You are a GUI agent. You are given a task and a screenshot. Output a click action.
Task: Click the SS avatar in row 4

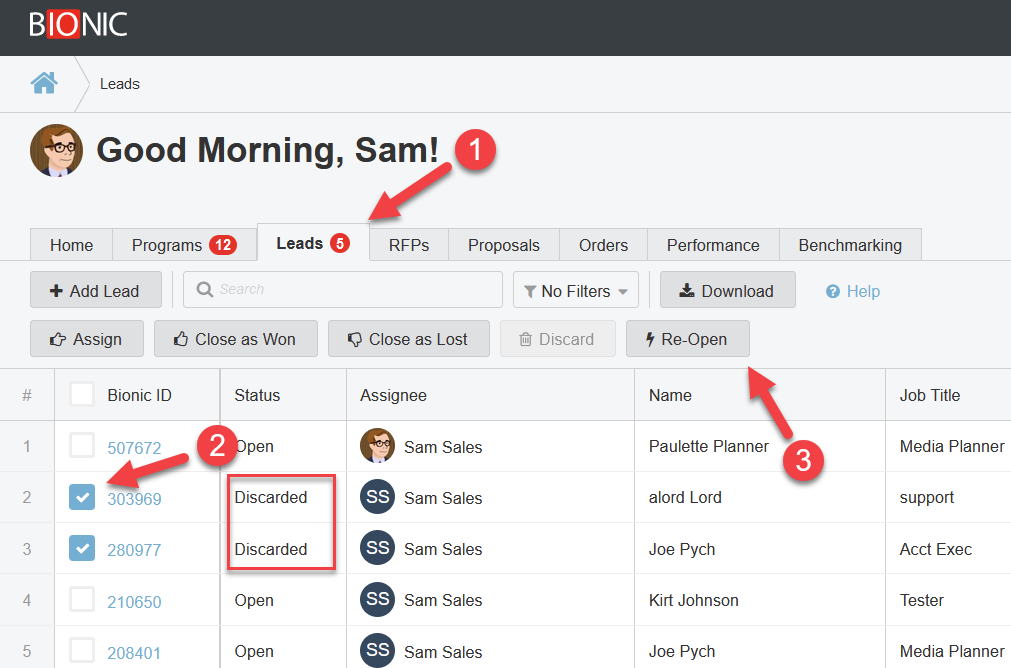click(x=377, y=600)
